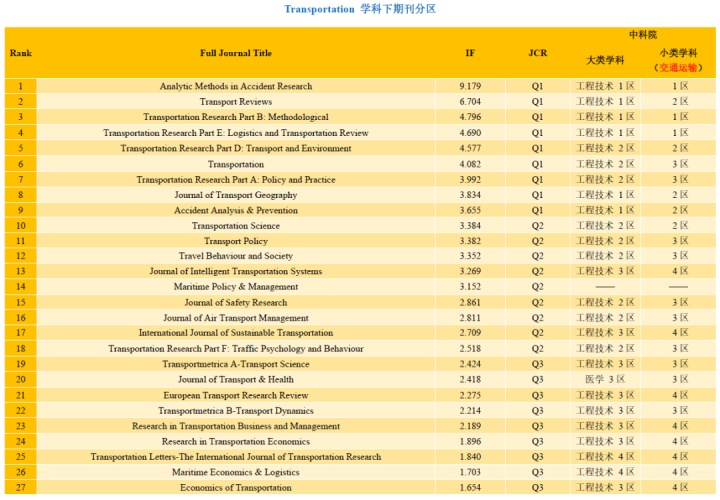Click the 'Full Journal Title' column header
Image resolution: width=720 pixels, height=500 pixels.
coord(236,53)
